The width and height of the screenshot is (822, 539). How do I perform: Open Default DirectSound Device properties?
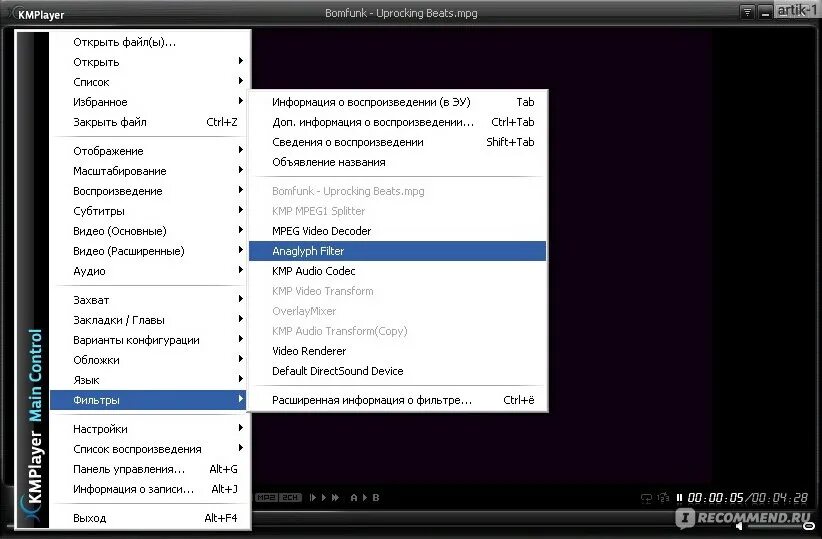click(397, 371)
